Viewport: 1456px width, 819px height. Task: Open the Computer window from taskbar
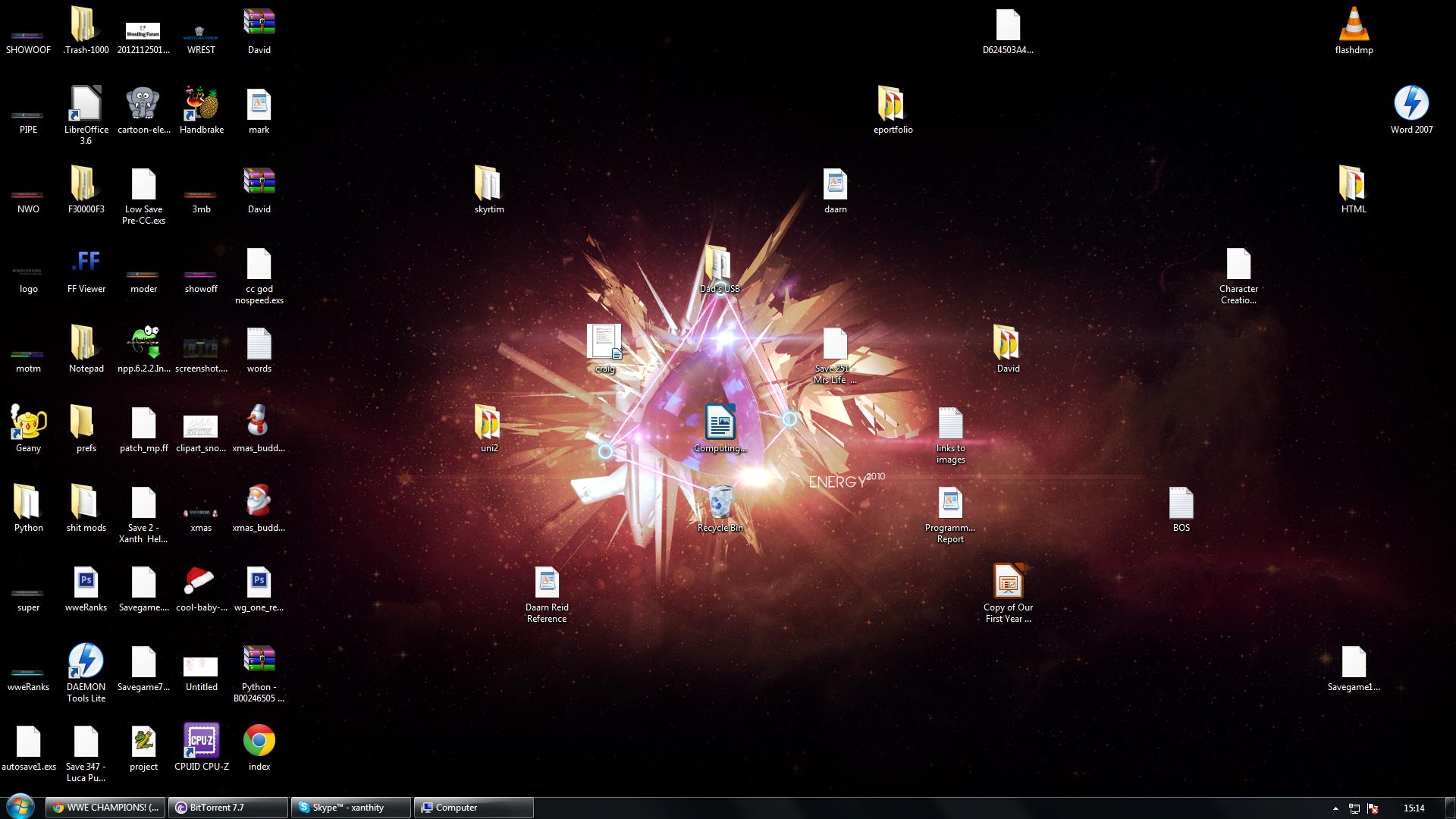(x=473, y=808)
